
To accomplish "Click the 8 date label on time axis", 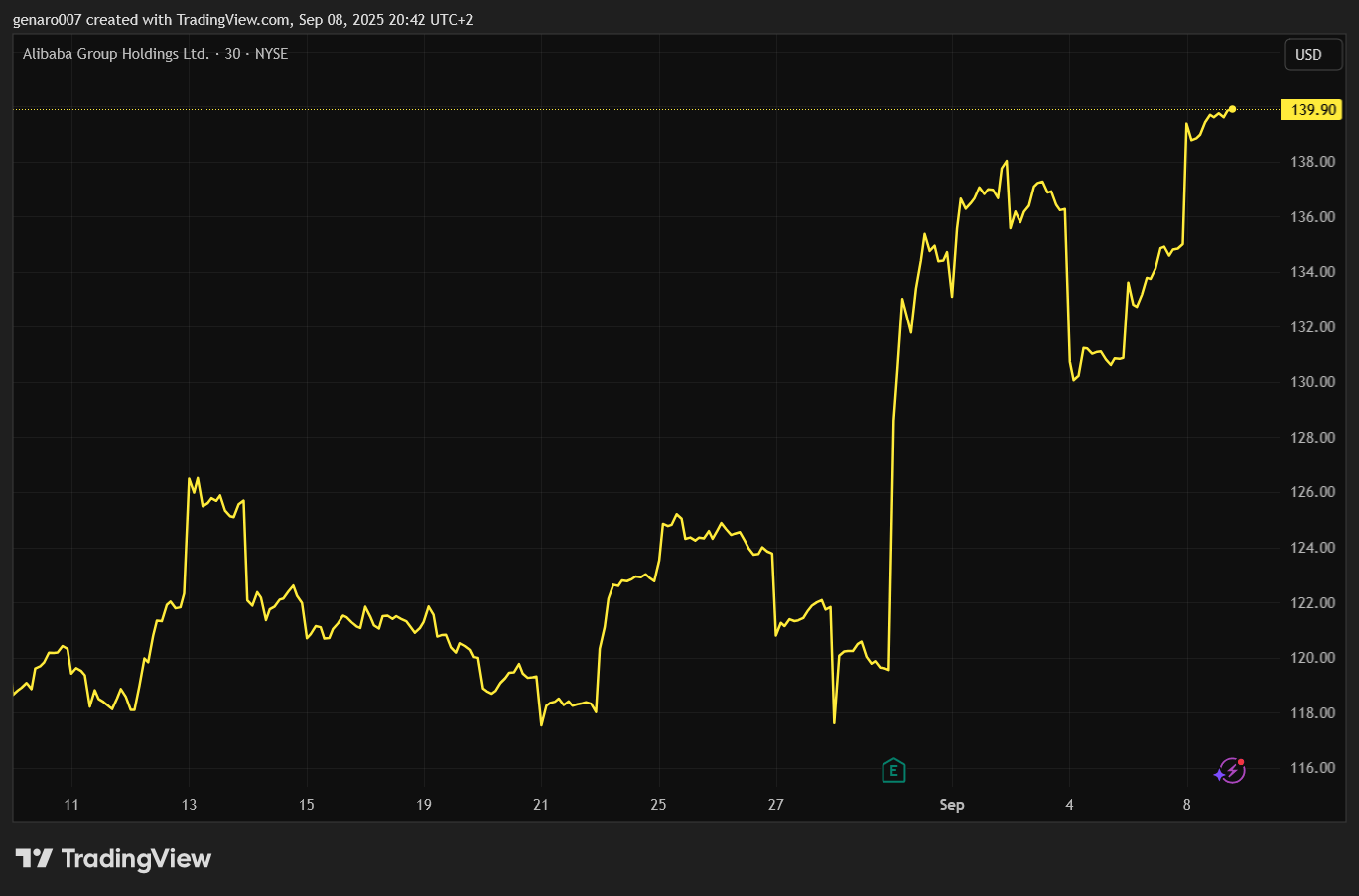I will tap(1186, 805).
